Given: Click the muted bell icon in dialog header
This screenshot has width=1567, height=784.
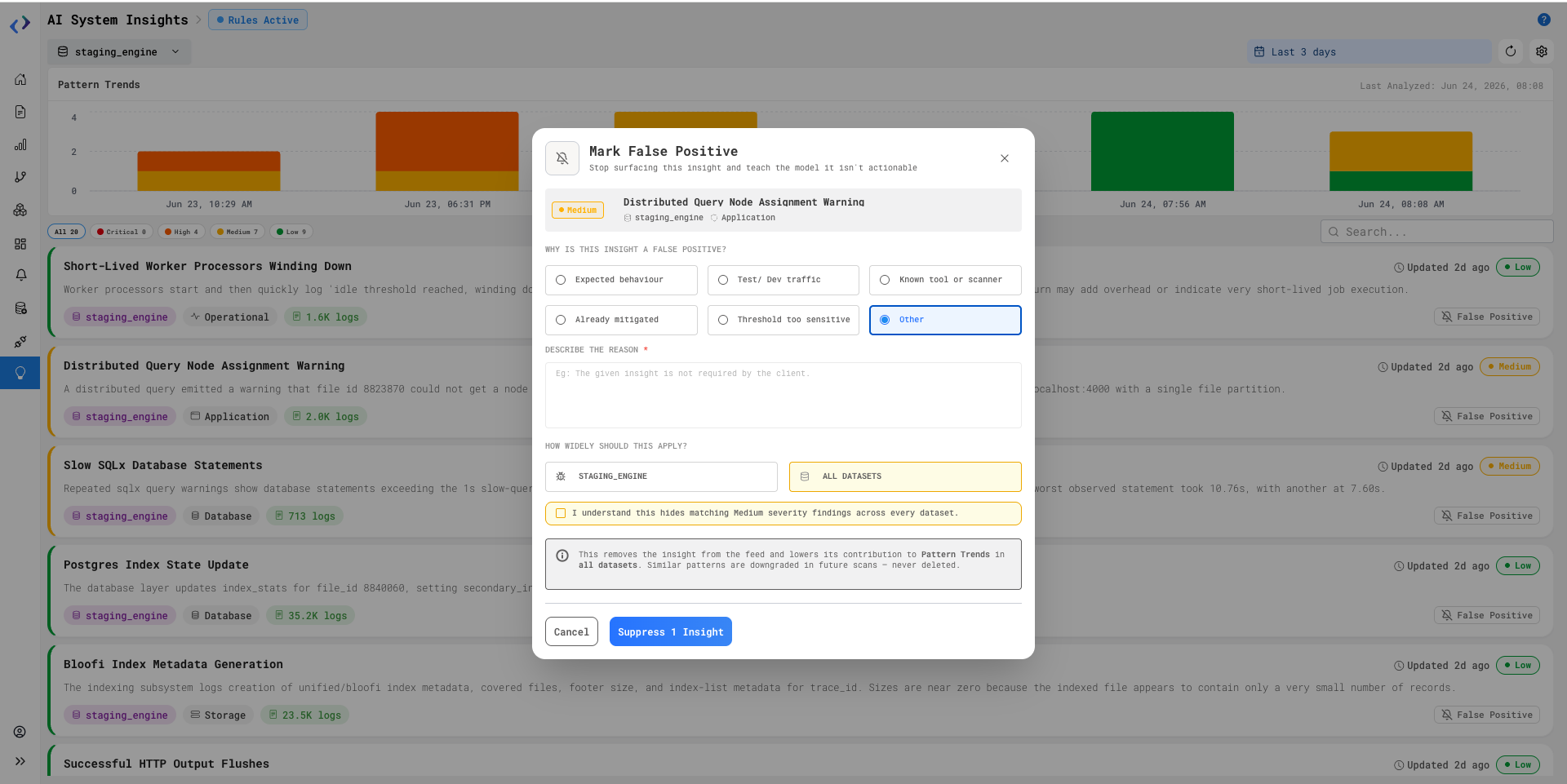Looking at the screenshot, I should (562, 158).
